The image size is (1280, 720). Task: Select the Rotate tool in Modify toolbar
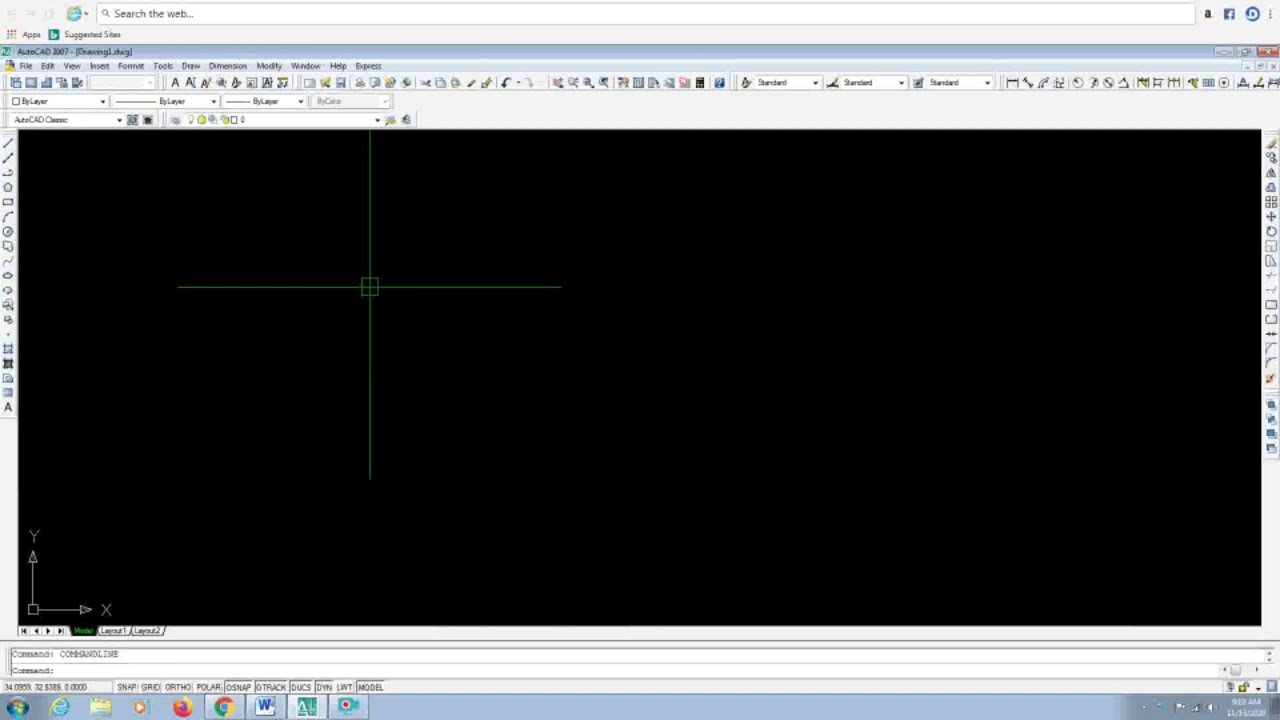[x=1271, y=231]
